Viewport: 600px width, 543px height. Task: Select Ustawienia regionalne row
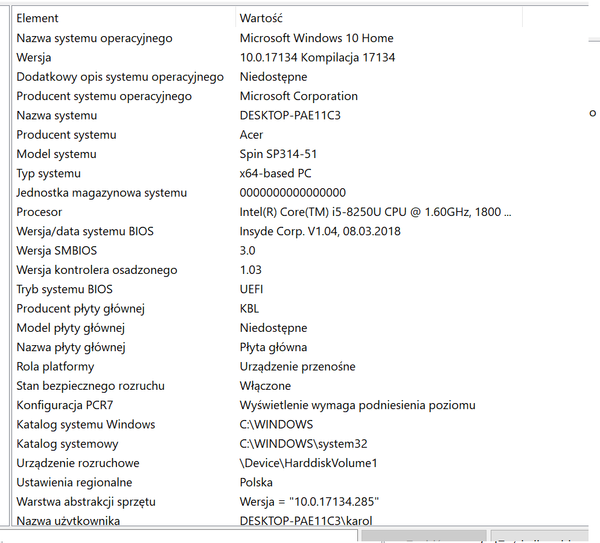point(74,483)
